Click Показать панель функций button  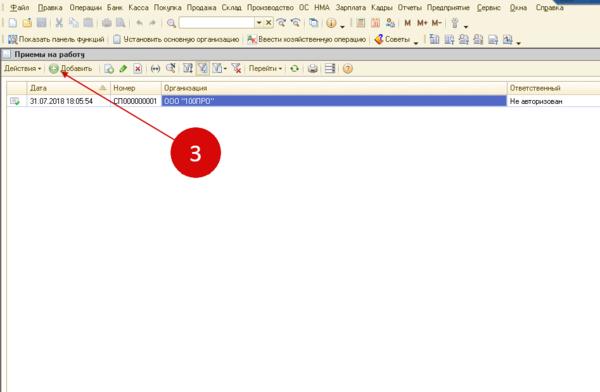(56, 39)
